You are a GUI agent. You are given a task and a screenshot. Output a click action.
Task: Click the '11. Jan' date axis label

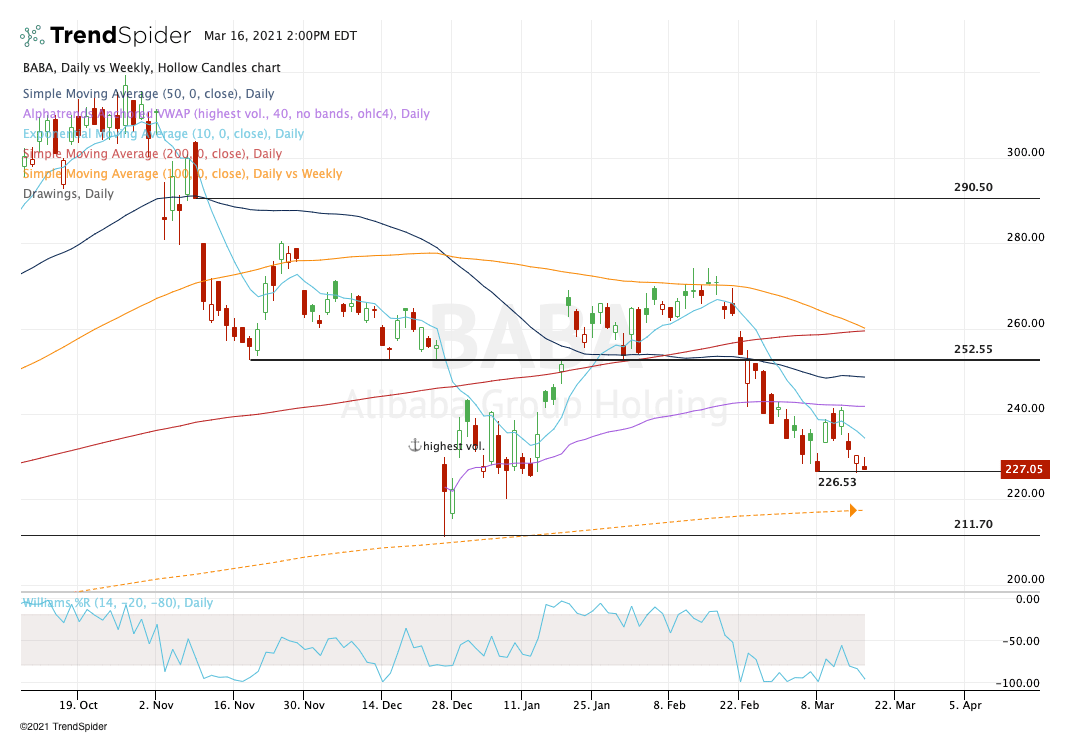pos(522,705)
